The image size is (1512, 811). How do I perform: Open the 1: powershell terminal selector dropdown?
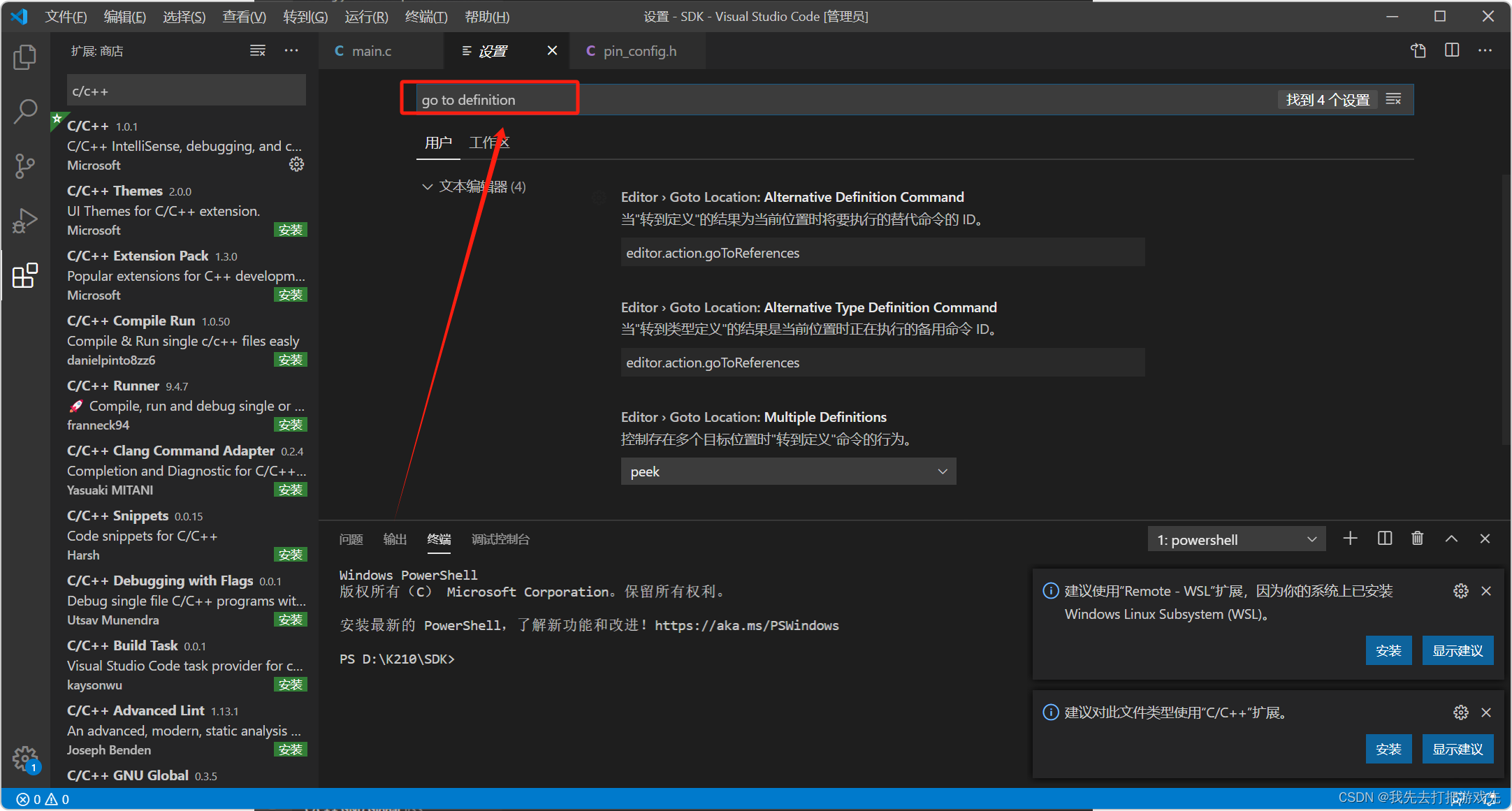tap(1237, 539)
